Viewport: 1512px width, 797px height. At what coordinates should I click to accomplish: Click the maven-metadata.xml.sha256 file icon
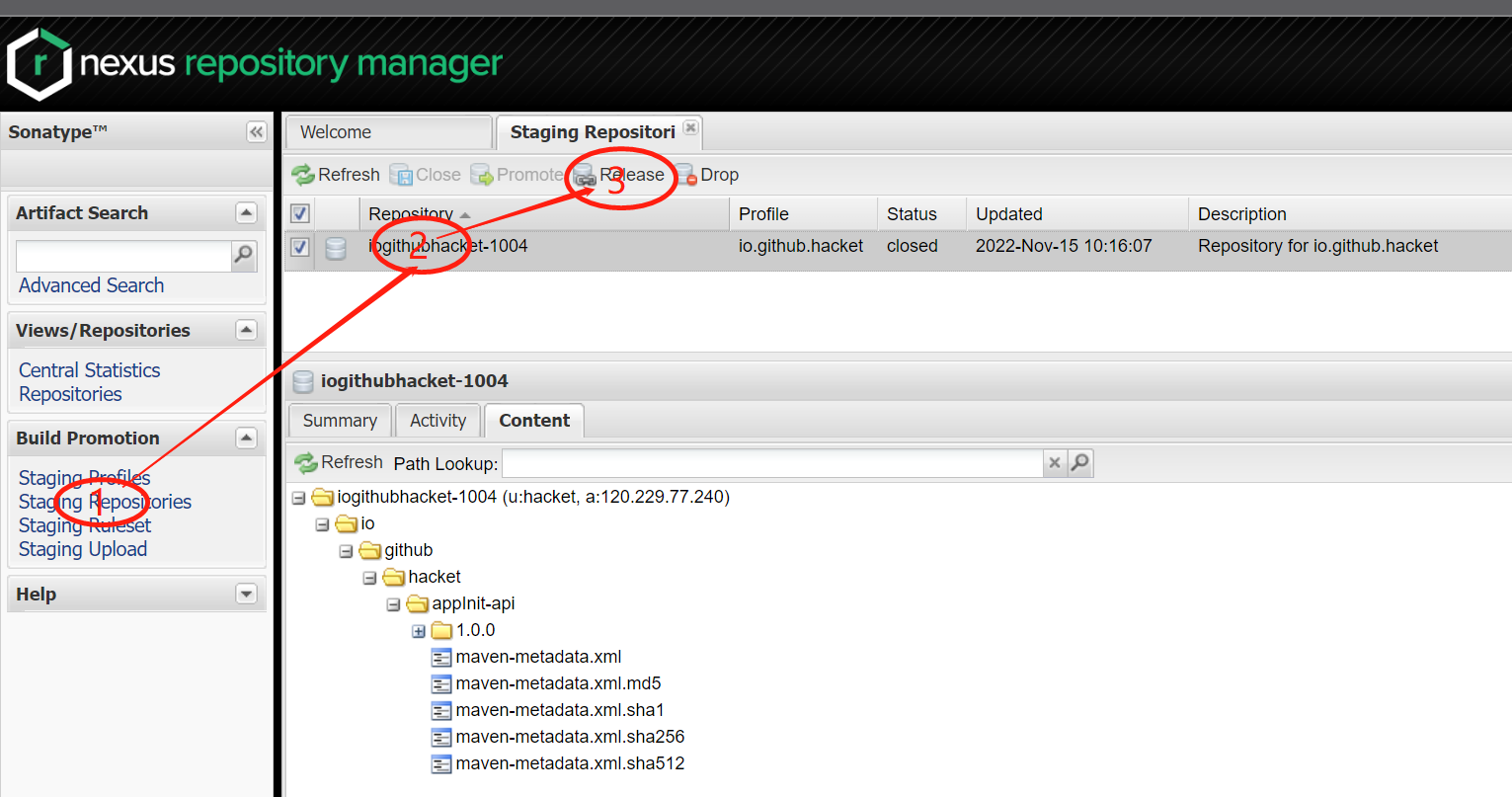[x=441, y=737]
